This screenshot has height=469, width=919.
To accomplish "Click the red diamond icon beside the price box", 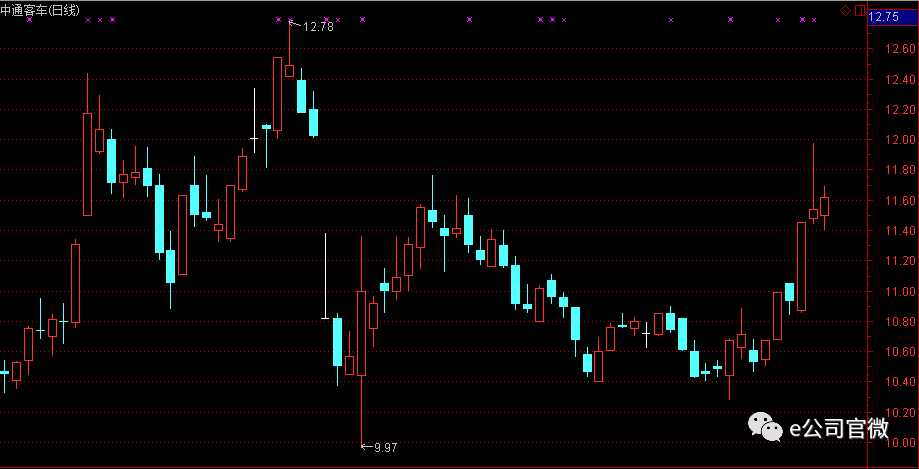I will [x=845, y=10].
